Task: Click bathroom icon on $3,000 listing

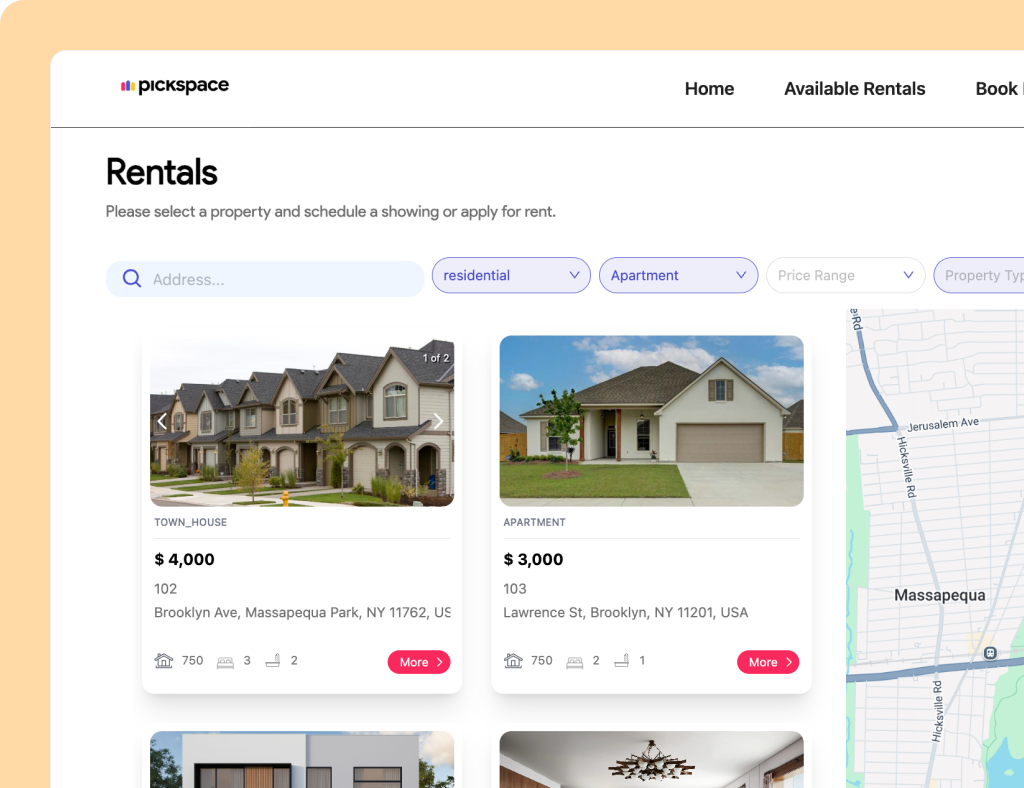Action: [x=621, y=661]
